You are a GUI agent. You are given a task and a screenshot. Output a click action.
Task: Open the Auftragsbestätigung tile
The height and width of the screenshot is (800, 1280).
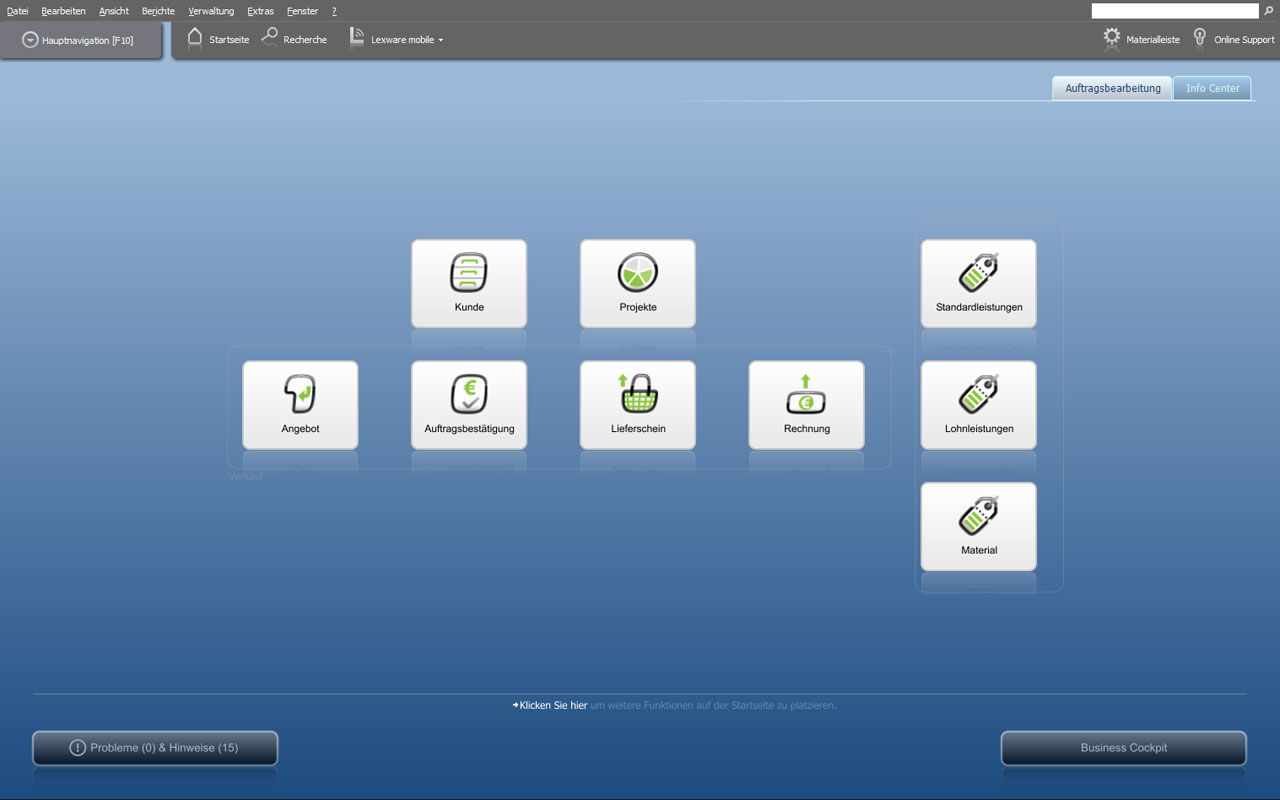(x=469, y=405)
